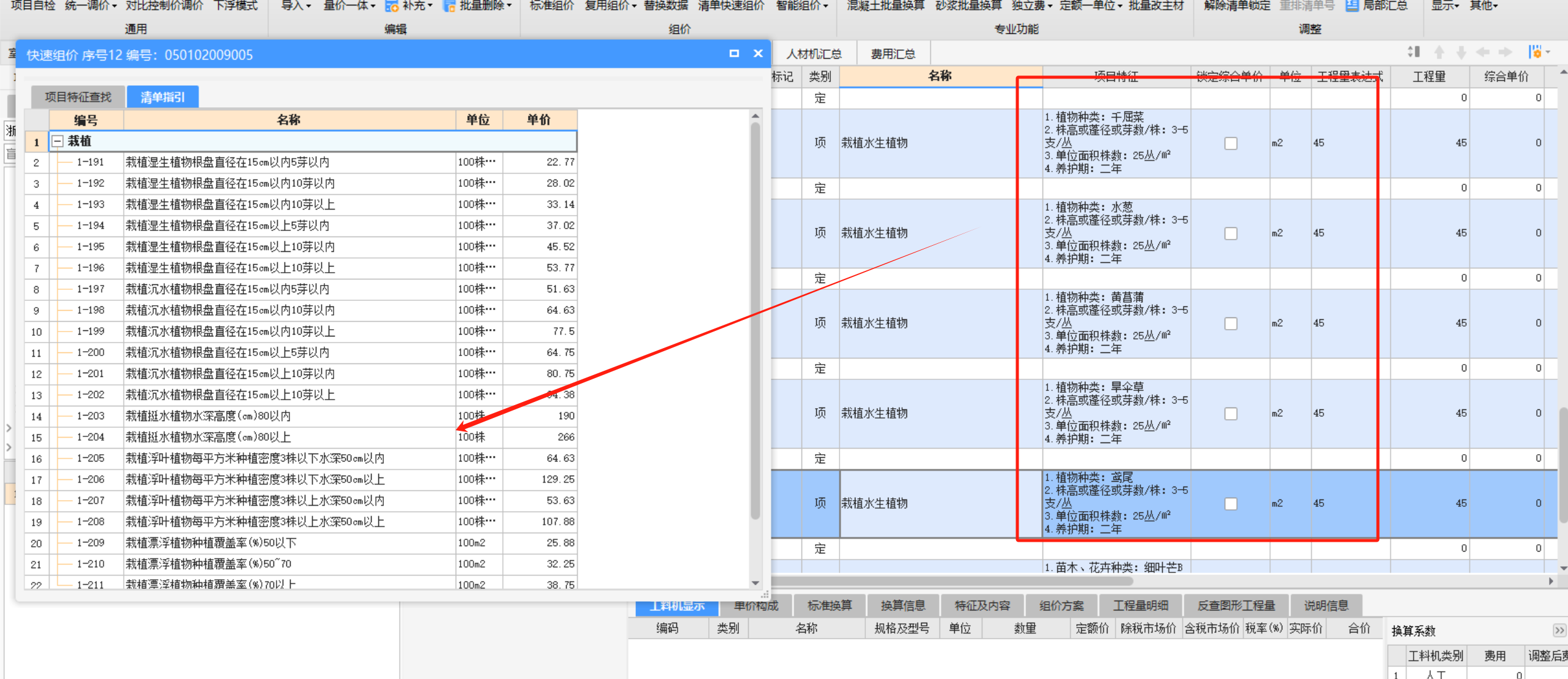1568x679 pixels.
Task: Collapse the 栽植 tree node
Action: [58, 142]
